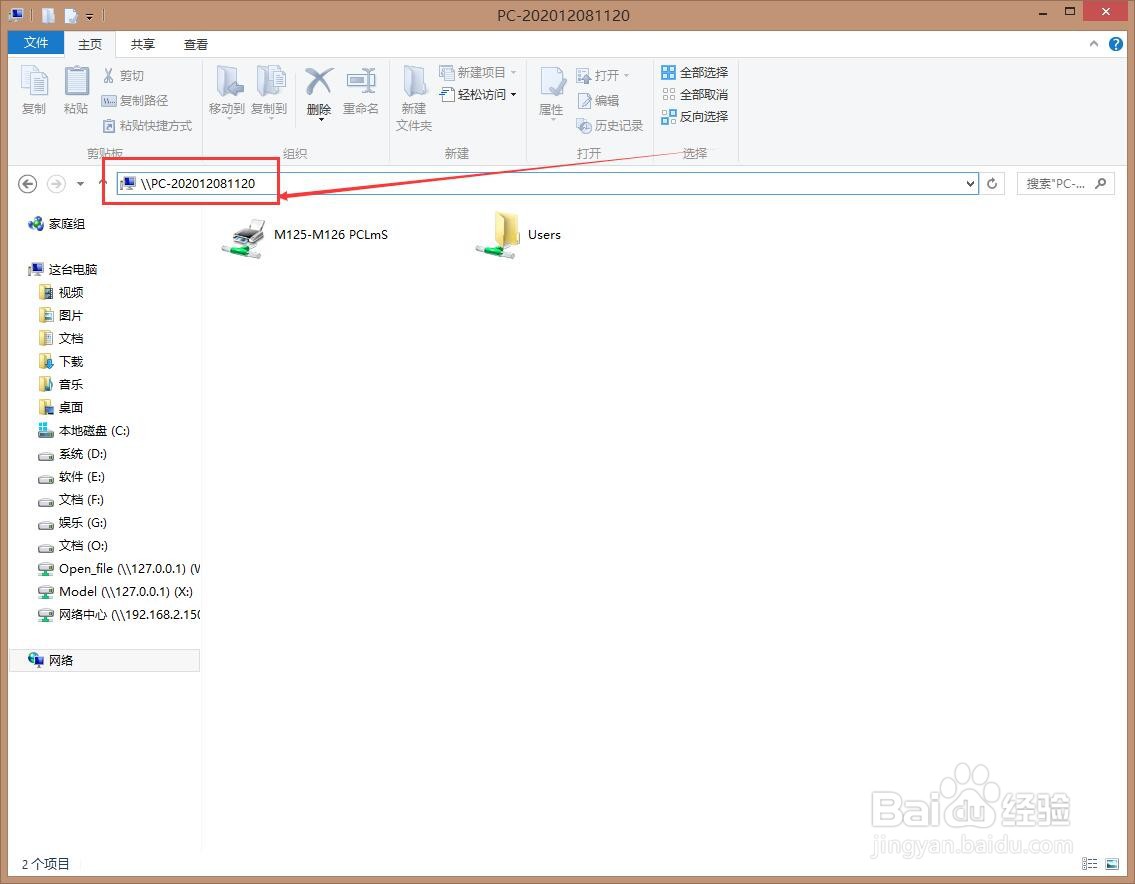Click 全部取消 (Select none)
1135x884 pixels.
[695, 95]
